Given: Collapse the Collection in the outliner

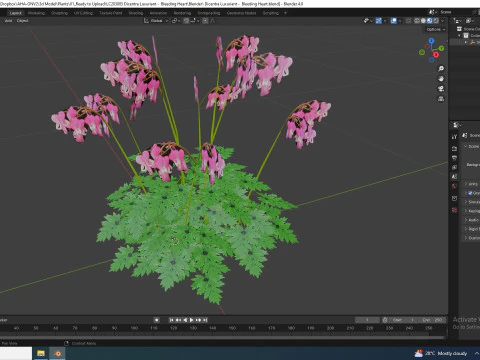Looking at the screenshot, I should (x=459, y=35).
